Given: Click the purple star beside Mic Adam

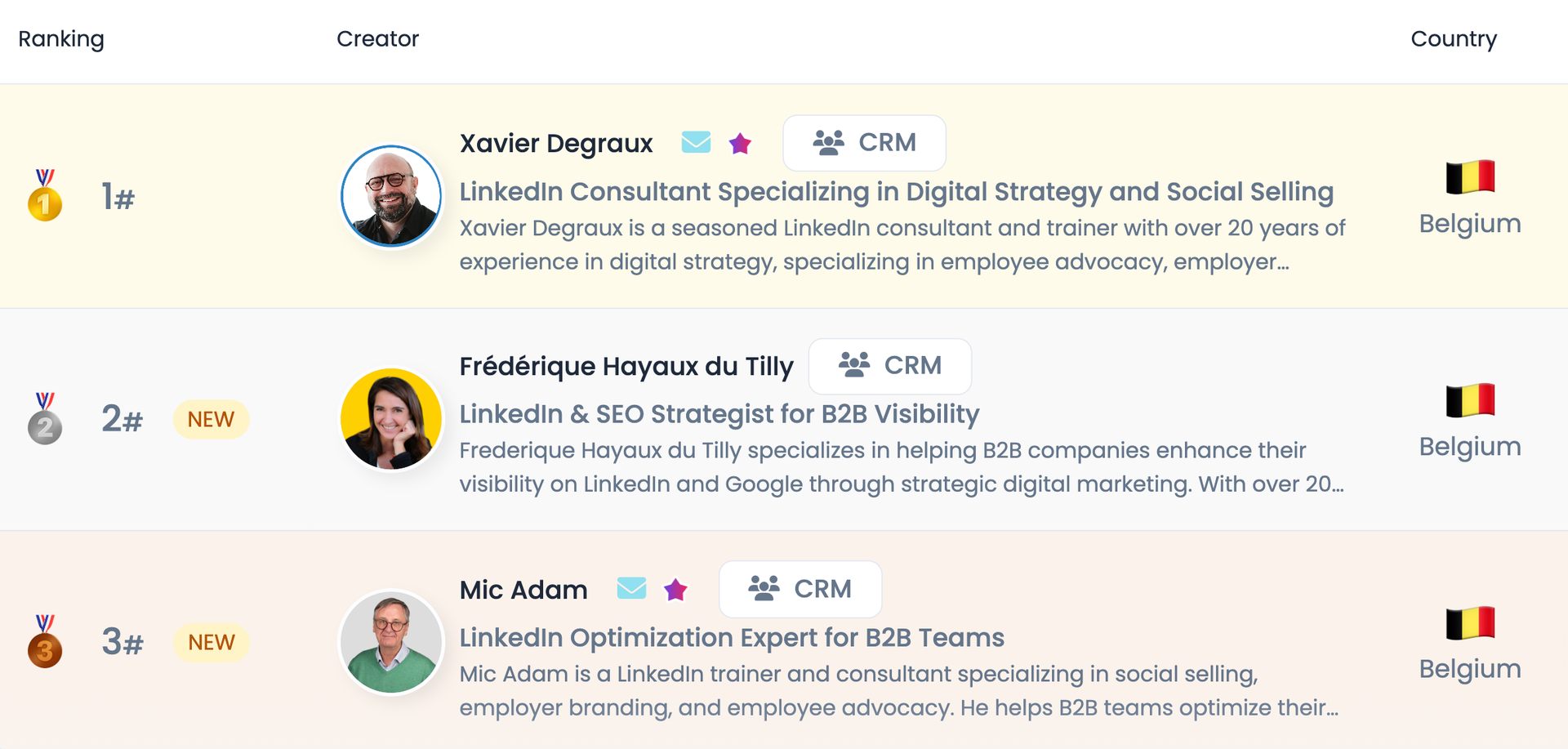Looking at the screenshot, I should coord(675,589).
